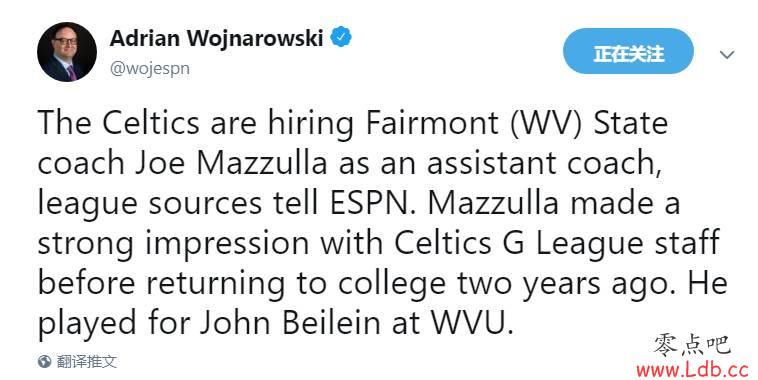Click the globe icon beside 翻译推文

[44, 361]
